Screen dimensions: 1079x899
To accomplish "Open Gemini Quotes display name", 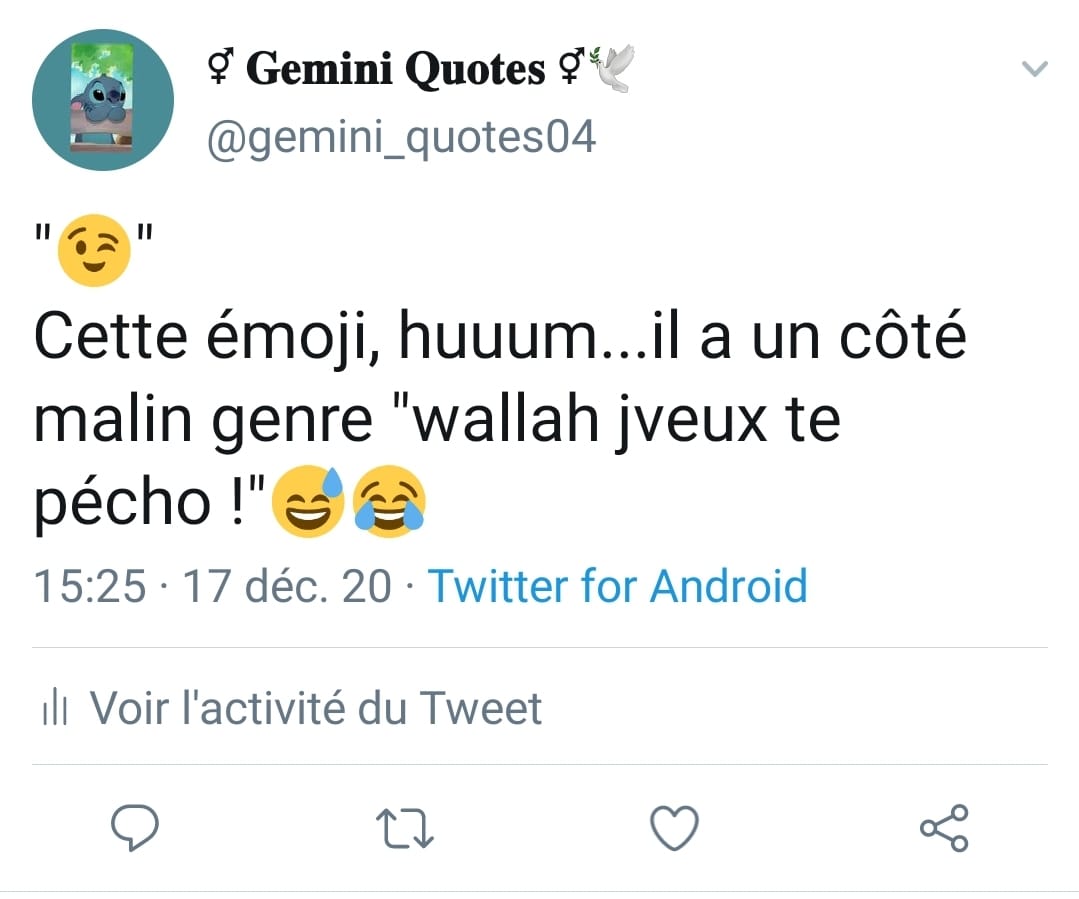I will pos(395,69).
